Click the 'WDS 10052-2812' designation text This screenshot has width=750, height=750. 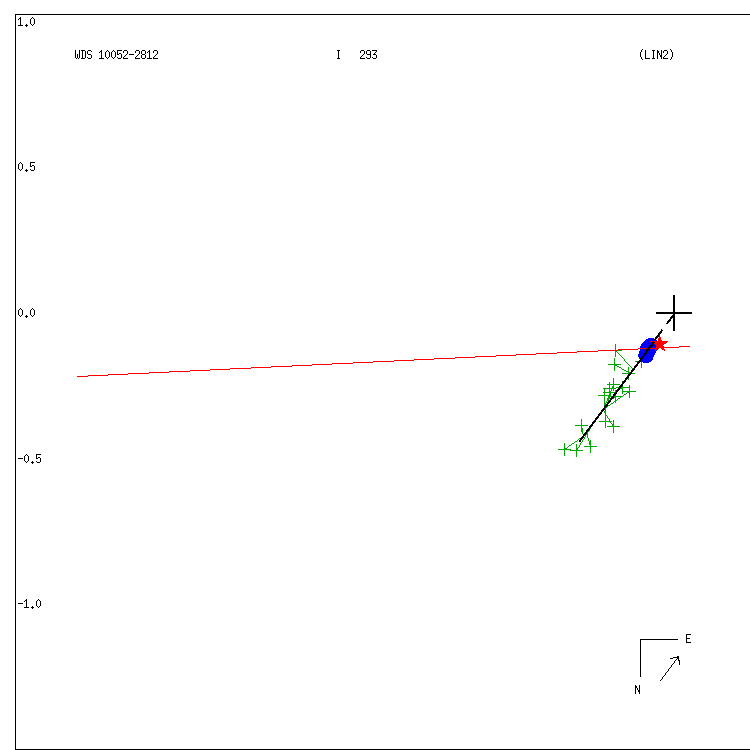116,55
